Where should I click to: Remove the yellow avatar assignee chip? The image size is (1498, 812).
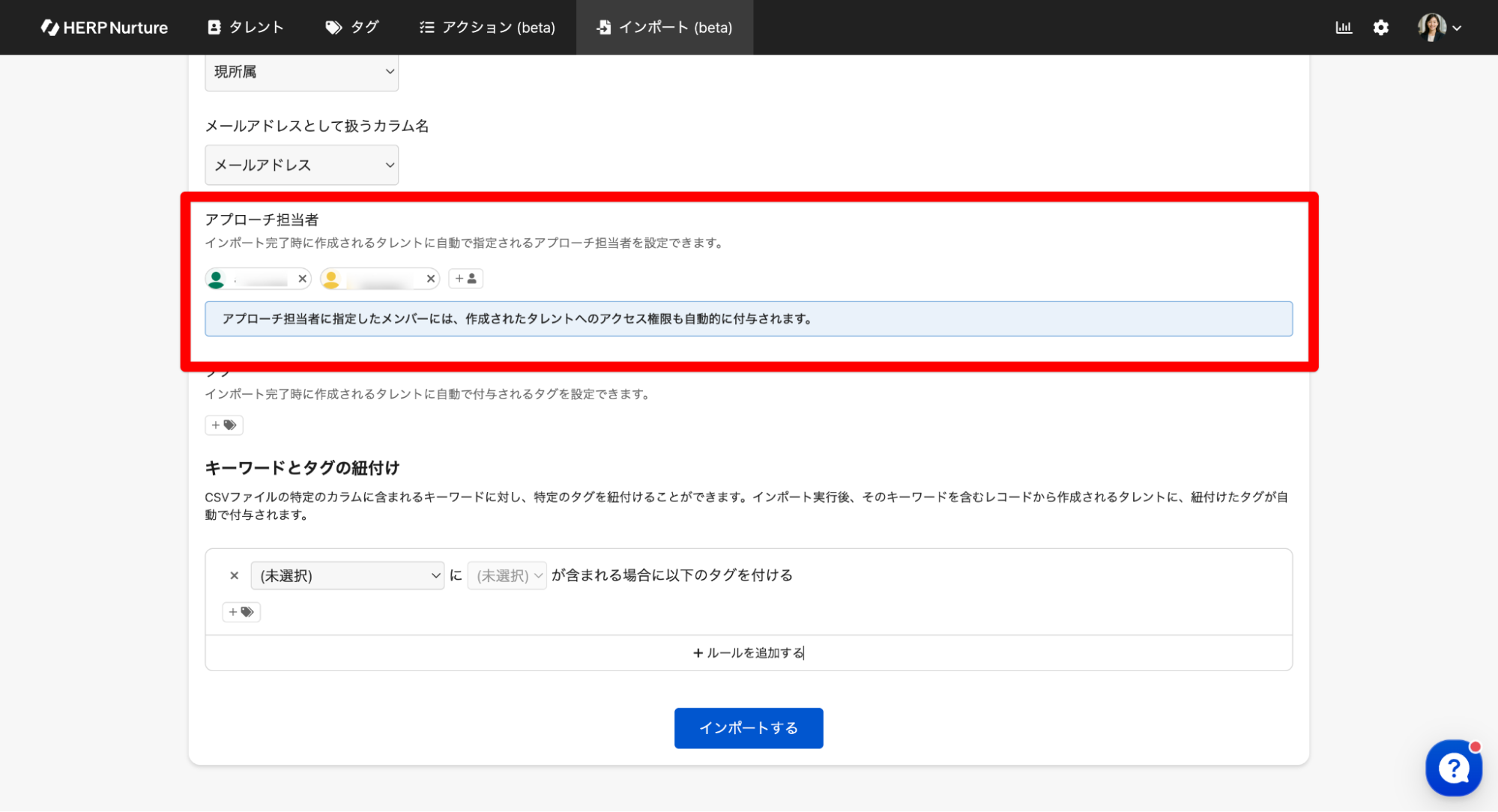[430, 279]
